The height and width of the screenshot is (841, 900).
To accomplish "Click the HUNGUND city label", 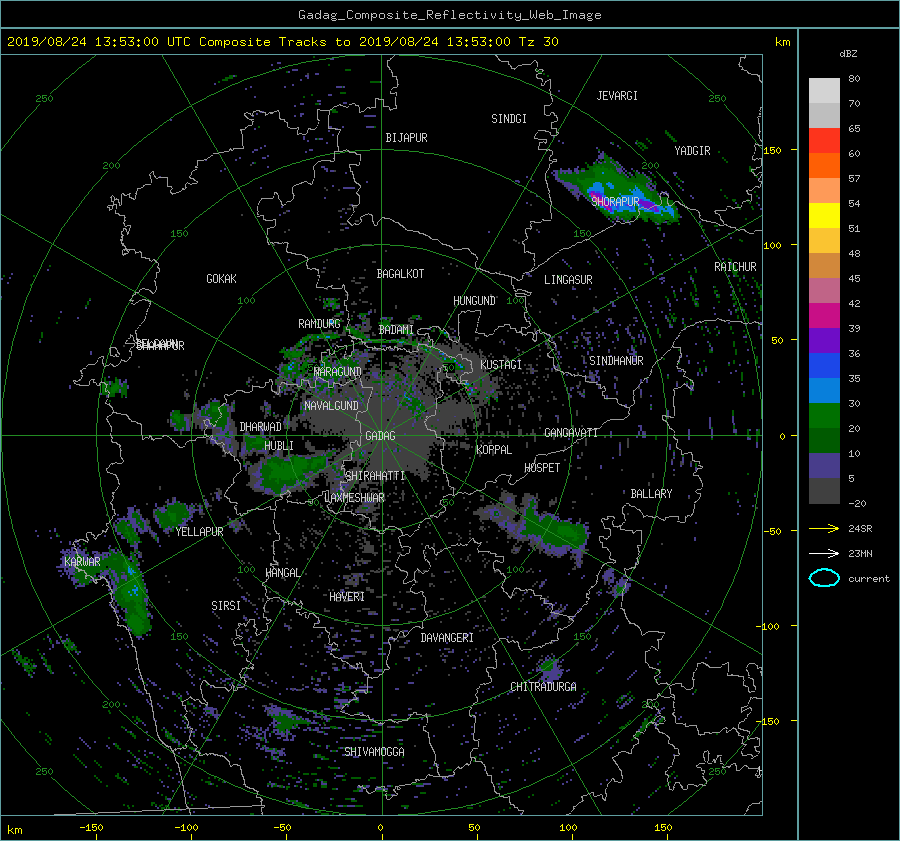I will pyautogui.click(x=474, y=301).
